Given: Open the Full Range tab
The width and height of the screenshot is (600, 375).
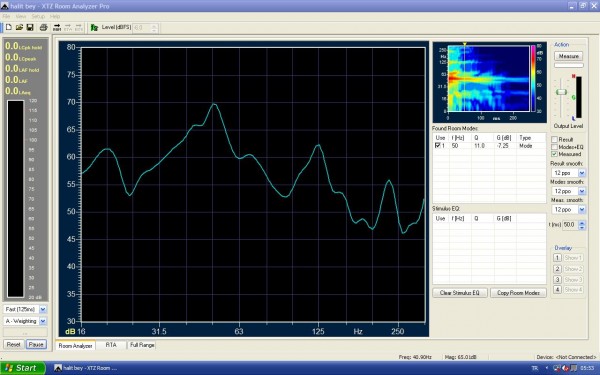Looking at the screenshot, I should tap(142, 345).
